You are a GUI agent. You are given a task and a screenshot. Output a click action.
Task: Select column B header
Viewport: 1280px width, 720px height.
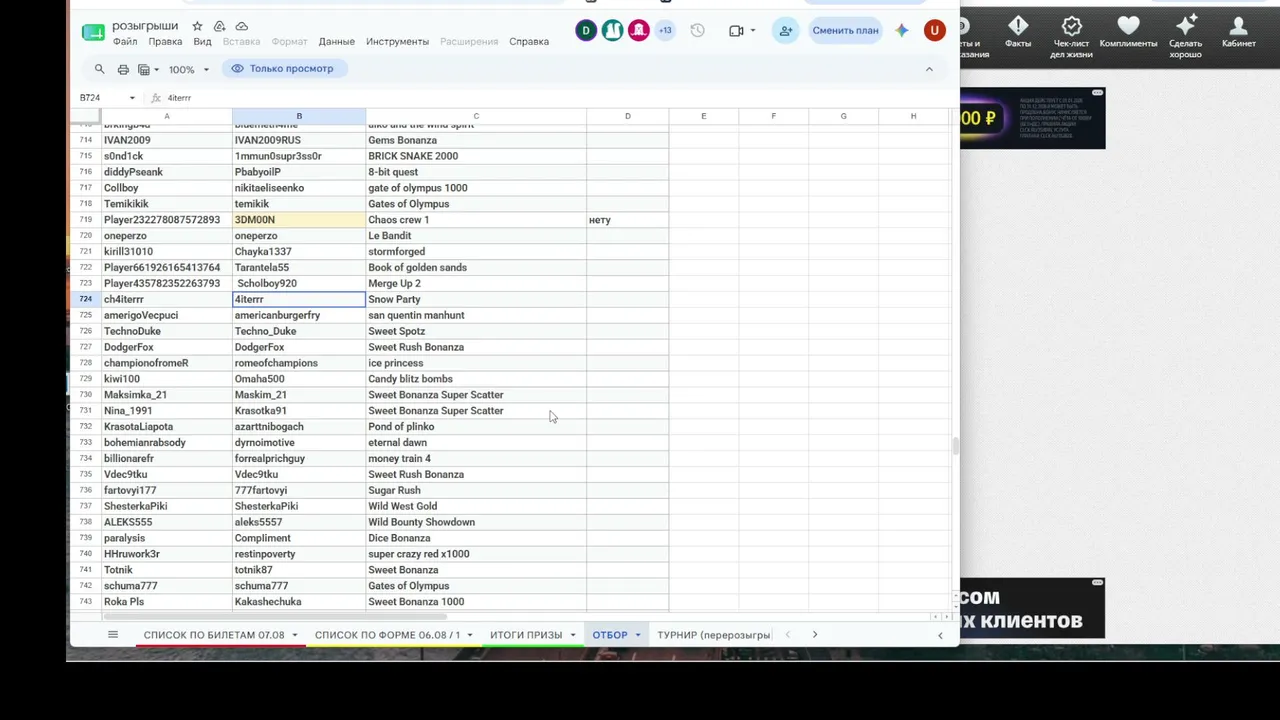[299, 116]
